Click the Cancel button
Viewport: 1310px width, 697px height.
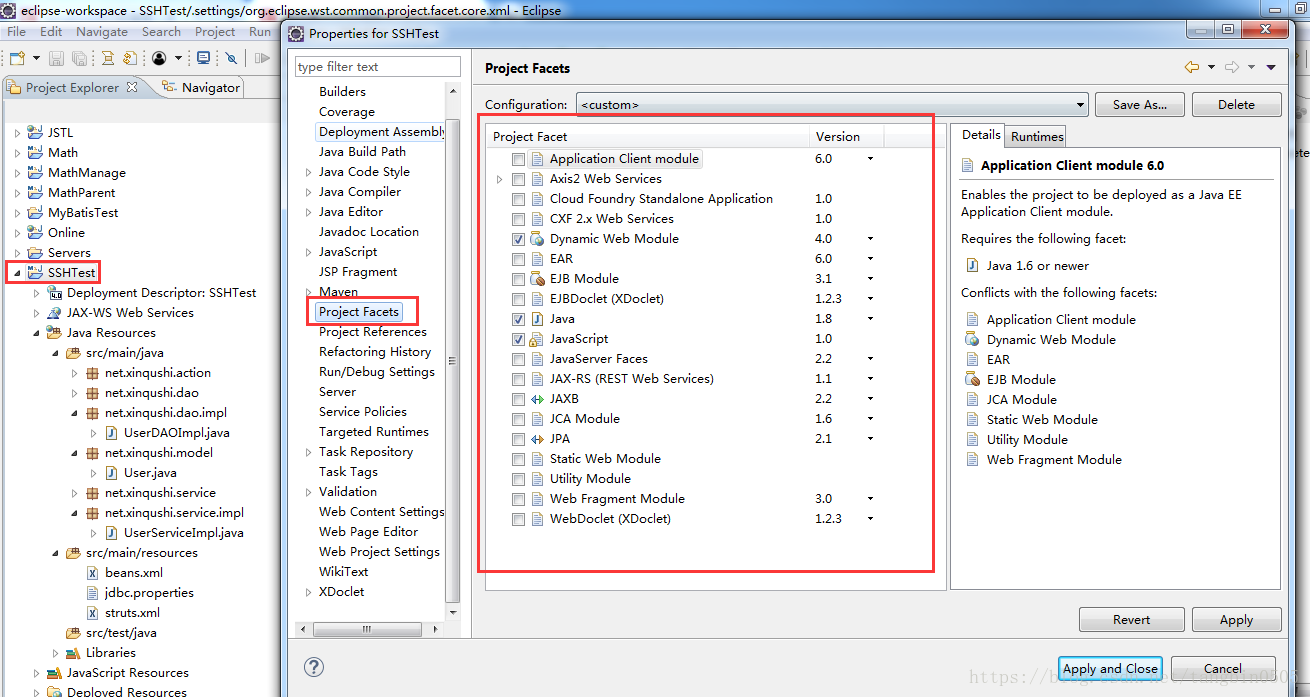coord(1223,668)
